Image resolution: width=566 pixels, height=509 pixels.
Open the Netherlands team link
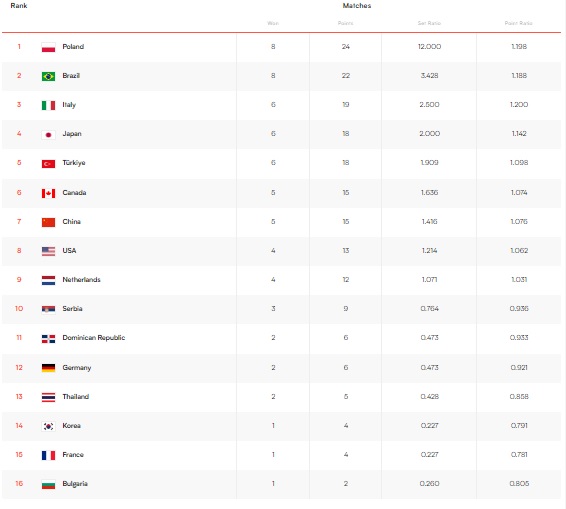point(81,279)
